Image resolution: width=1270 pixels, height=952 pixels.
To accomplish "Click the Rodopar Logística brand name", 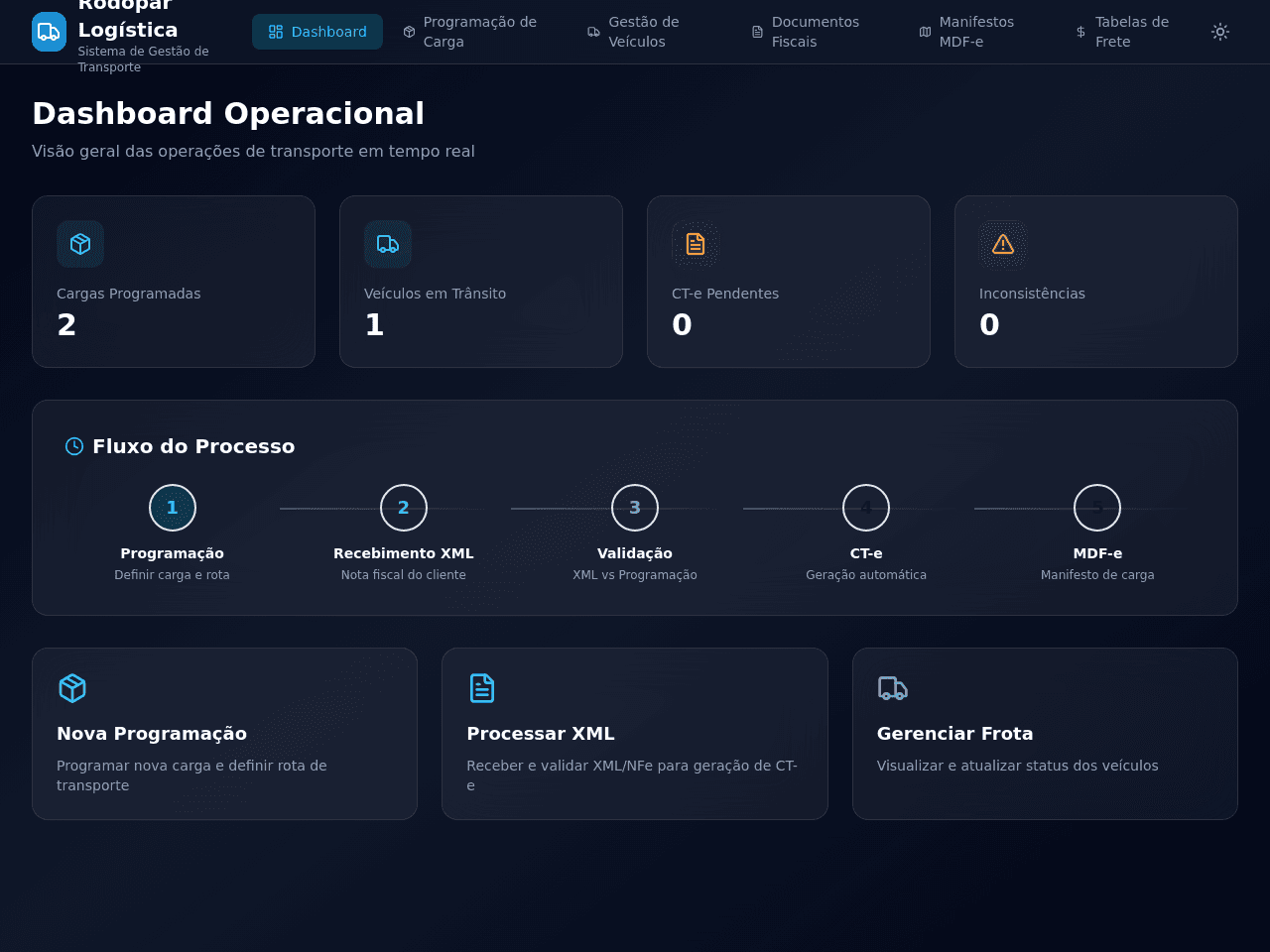I will (x=128, y=16).
